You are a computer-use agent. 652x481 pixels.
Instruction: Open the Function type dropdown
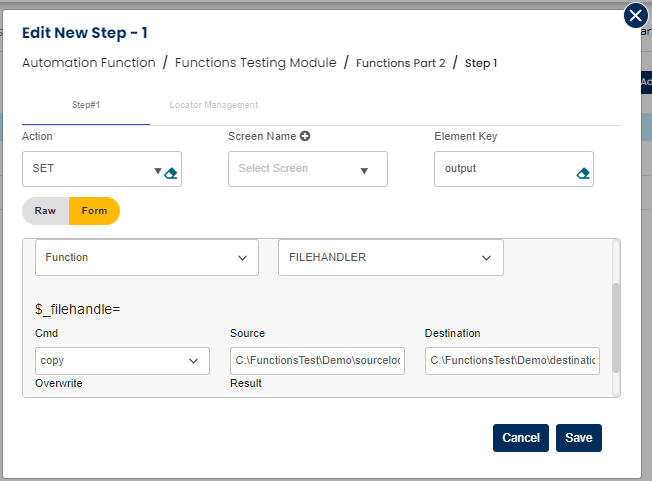[x=146, y=257]
